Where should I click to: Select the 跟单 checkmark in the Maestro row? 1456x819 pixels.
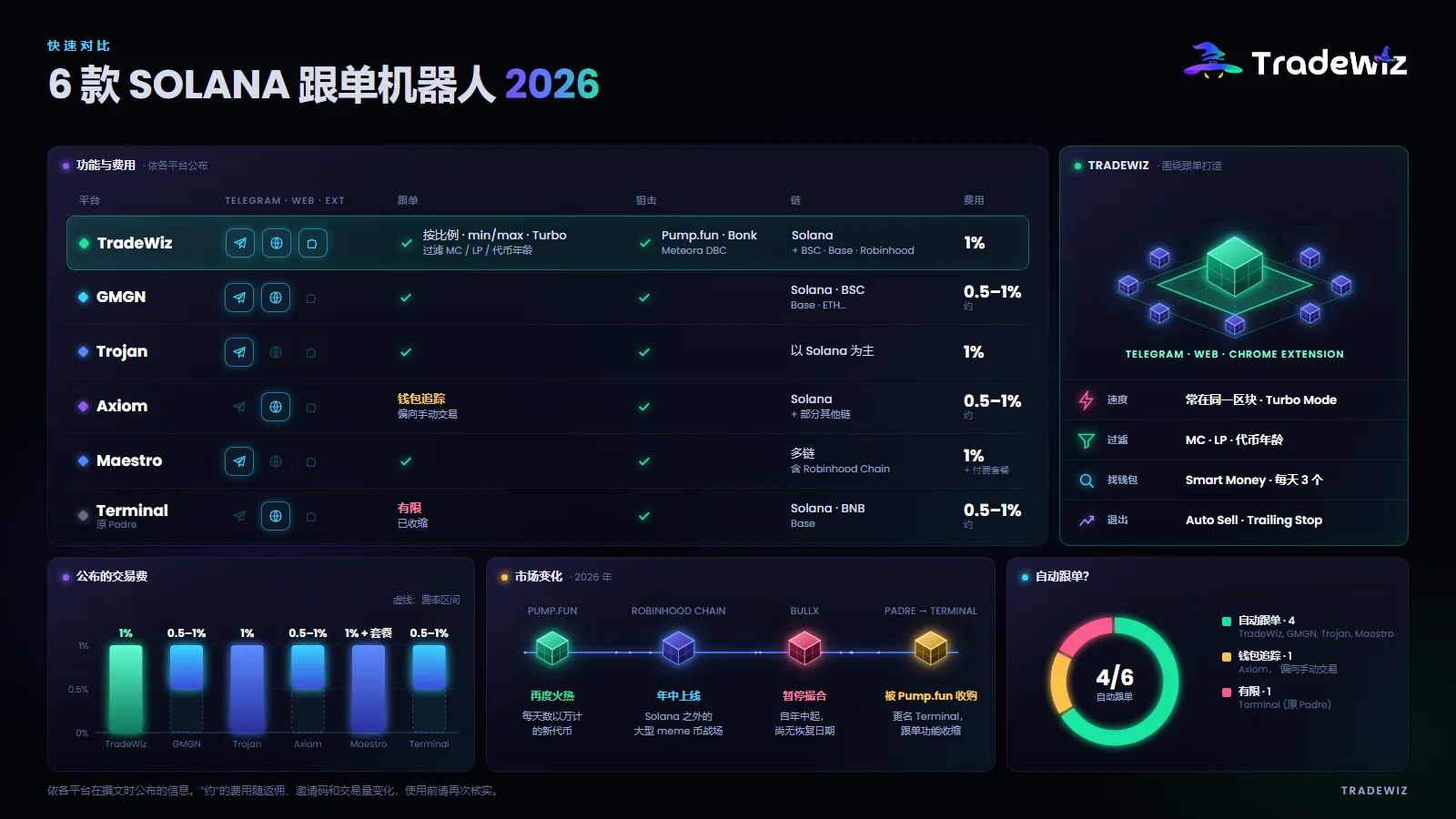pyautogui.click(x=406, y=461)
